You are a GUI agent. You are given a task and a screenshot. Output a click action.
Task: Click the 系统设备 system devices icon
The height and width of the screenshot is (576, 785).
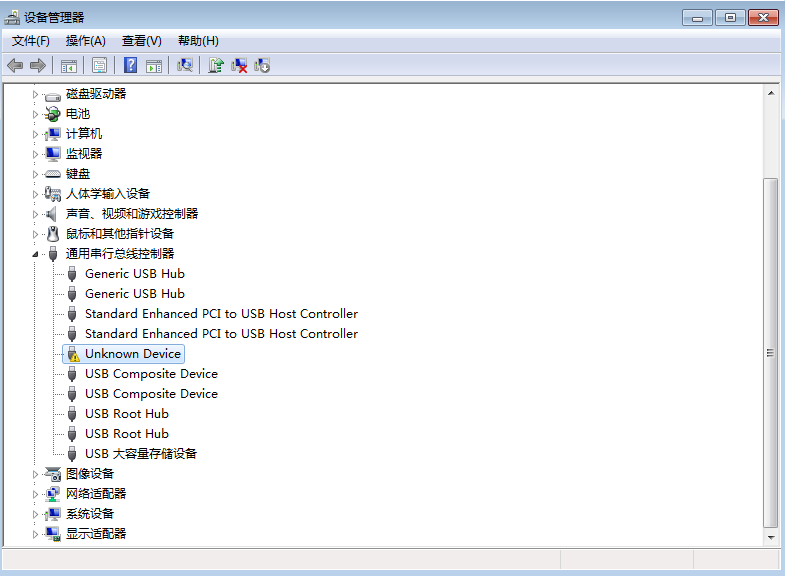pyautogui.click(x=53, y=514)
